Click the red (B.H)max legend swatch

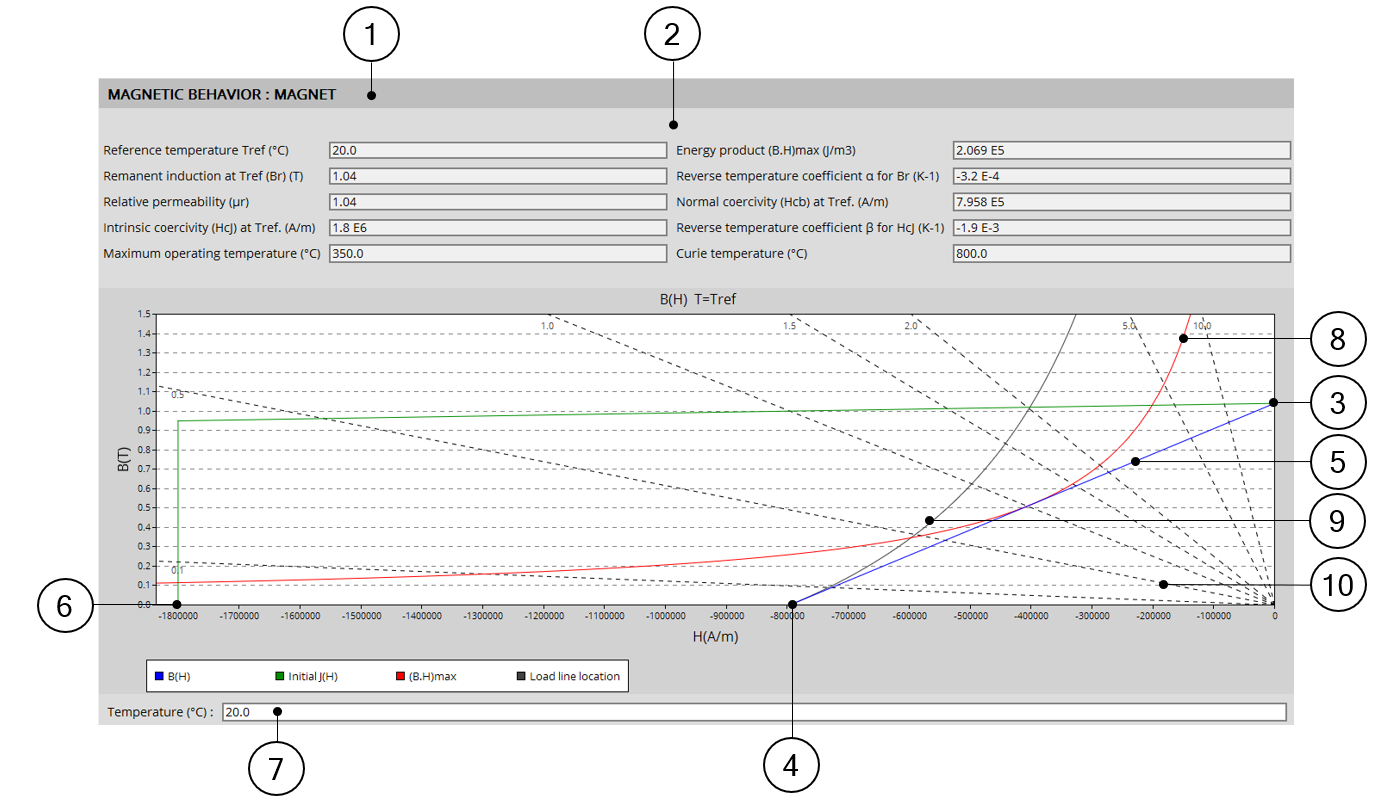[x=400, y=677]
